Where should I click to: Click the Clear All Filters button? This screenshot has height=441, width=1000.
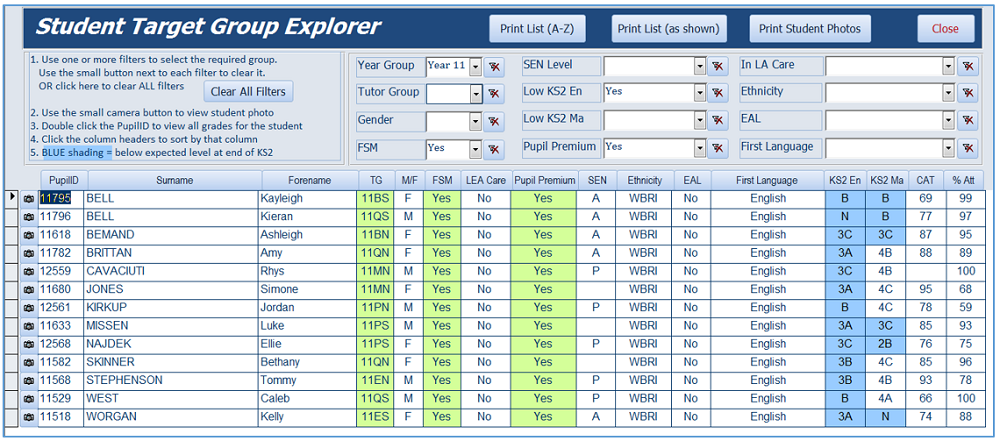[248, 91]
